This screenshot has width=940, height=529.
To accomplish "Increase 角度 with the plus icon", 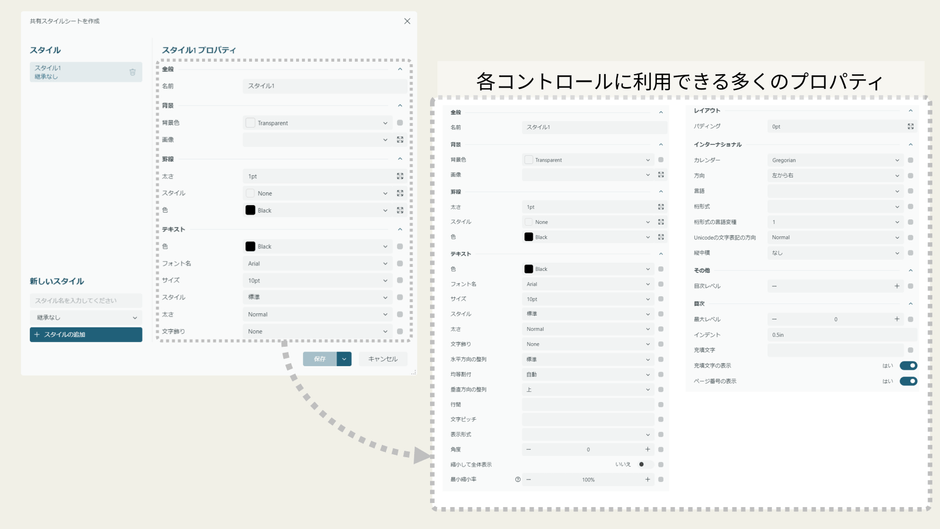I will (647, 450).
